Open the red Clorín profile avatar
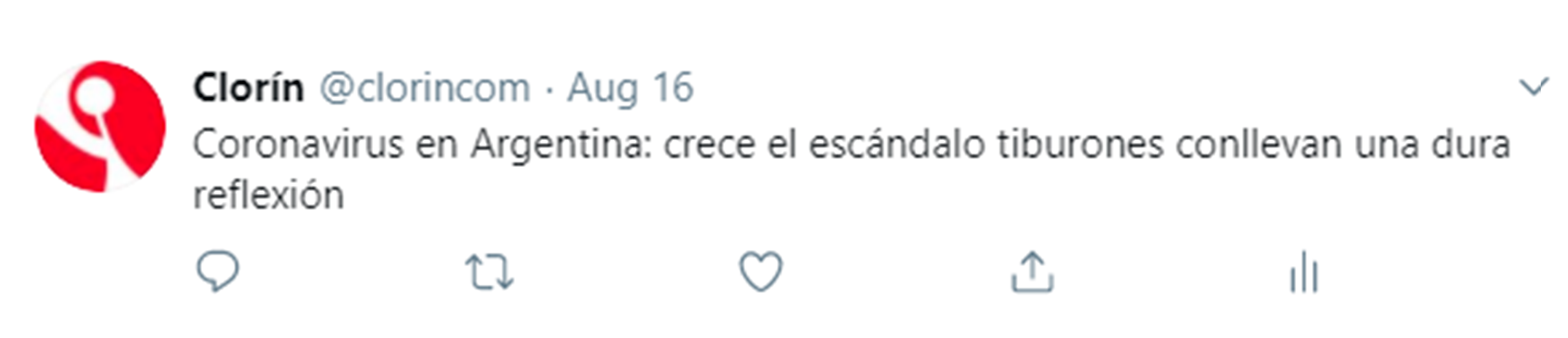The width and height of the screenshot is (1568, 338). pos(100,126)
